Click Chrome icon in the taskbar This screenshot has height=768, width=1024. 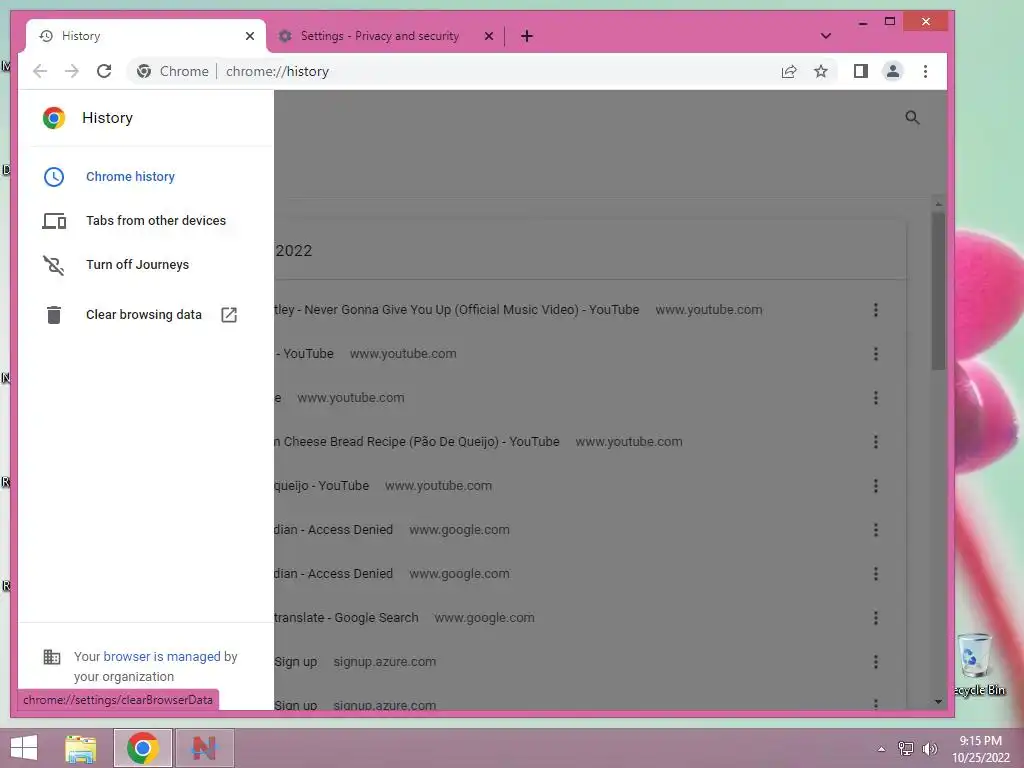click(x=143, y=748)
